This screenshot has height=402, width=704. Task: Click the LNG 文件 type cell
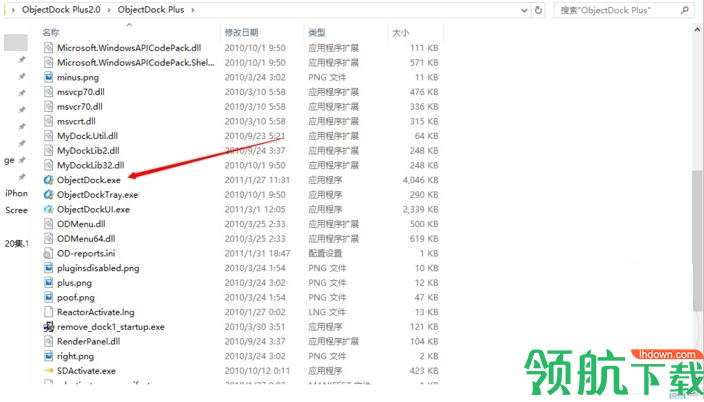(327, 312)
